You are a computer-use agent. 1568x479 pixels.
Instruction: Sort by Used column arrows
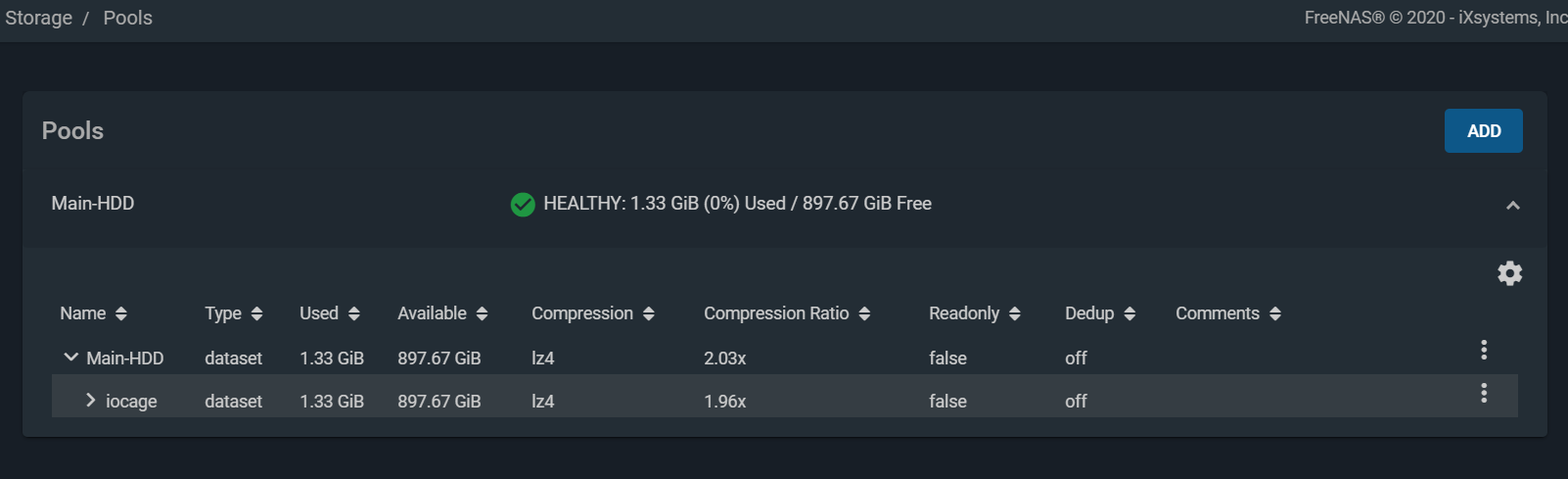(x=354, y=313)
